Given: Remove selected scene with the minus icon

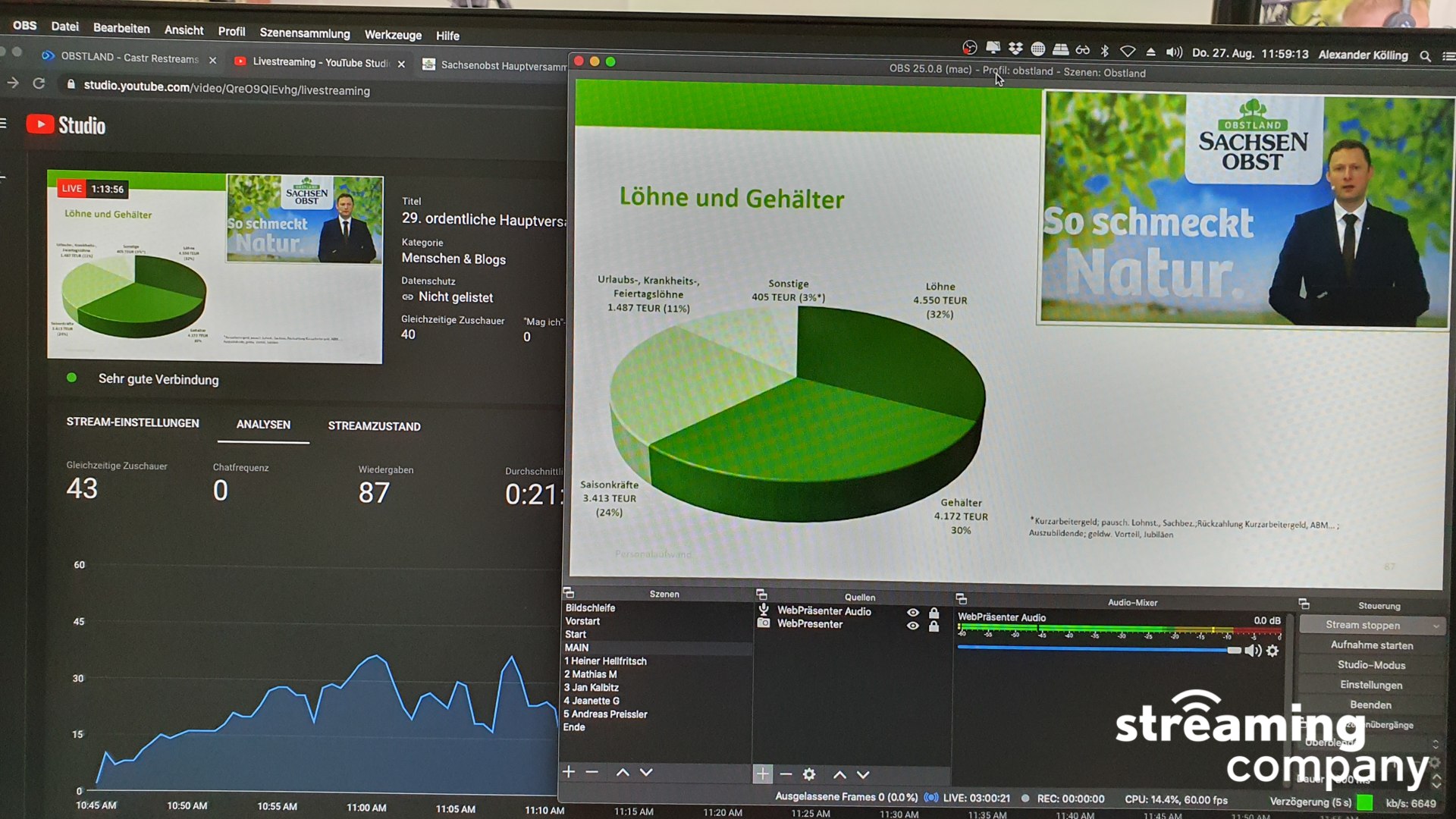Looking at the screenshot, I should (592, 772).
